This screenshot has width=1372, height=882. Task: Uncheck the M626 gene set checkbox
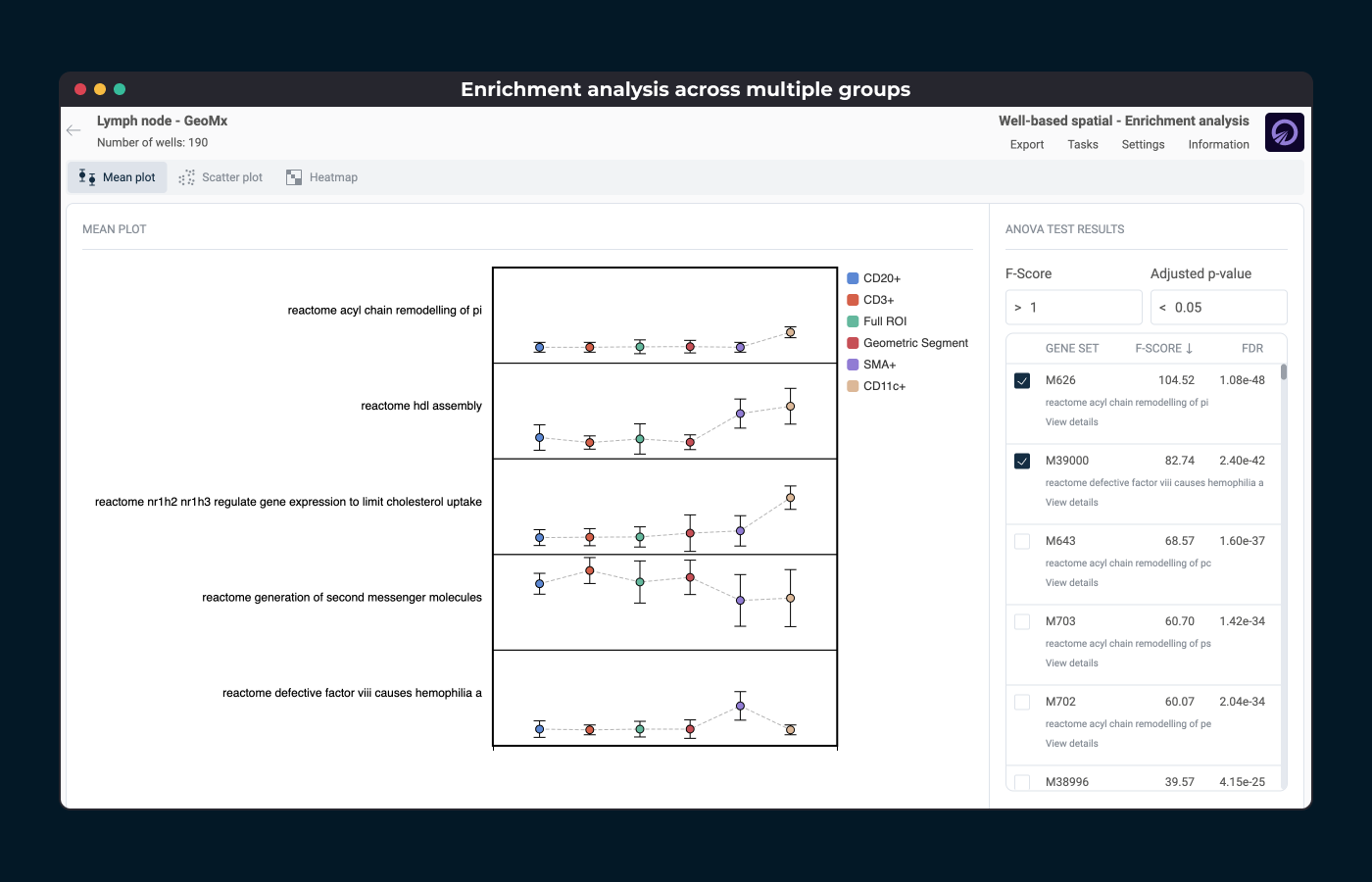(x=1022, y=380)
